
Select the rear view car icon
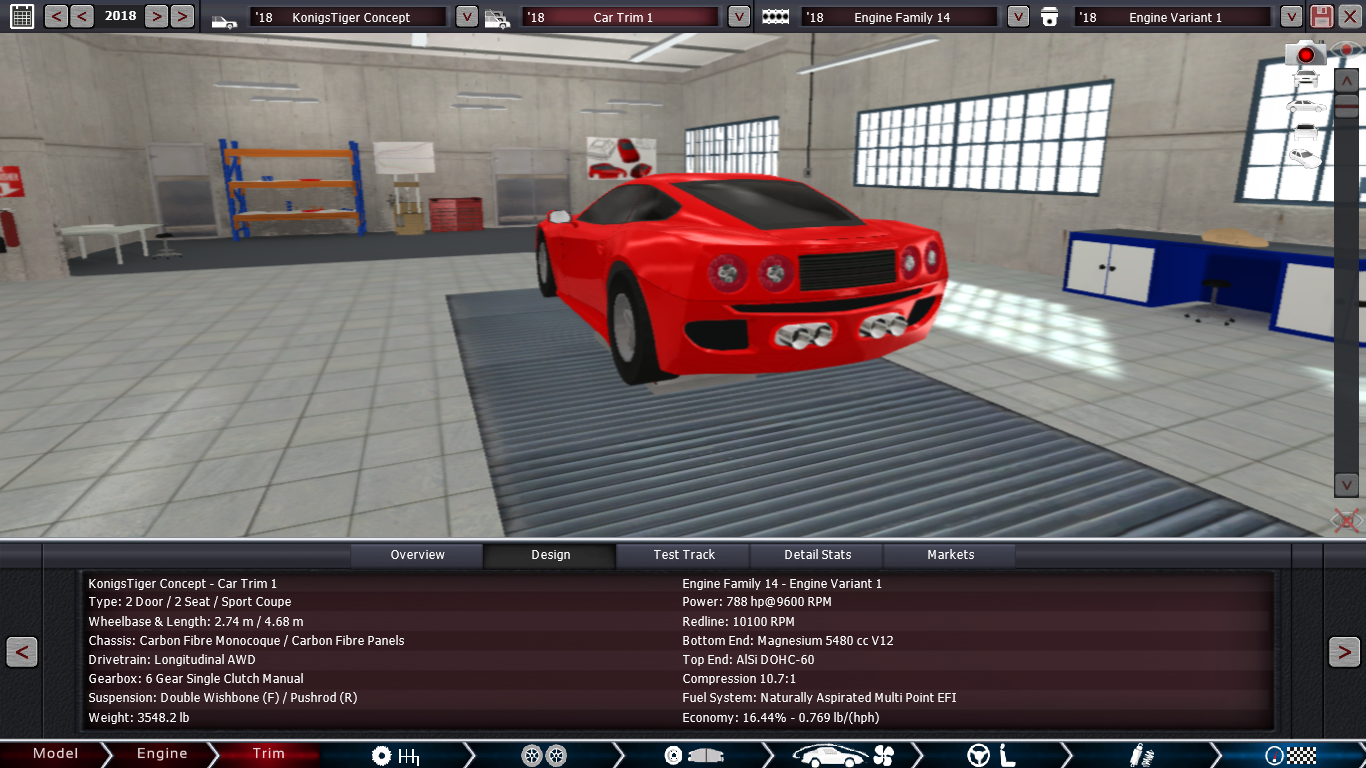click(x=1305, y=131)
